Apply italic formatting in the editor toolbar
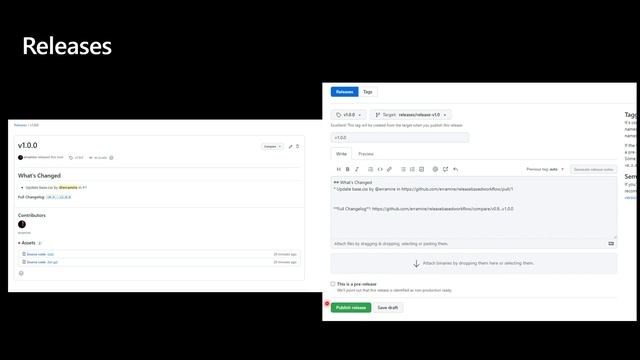Image resolution: width=640 pixels, height=360 pixels. tap(357, 169)
